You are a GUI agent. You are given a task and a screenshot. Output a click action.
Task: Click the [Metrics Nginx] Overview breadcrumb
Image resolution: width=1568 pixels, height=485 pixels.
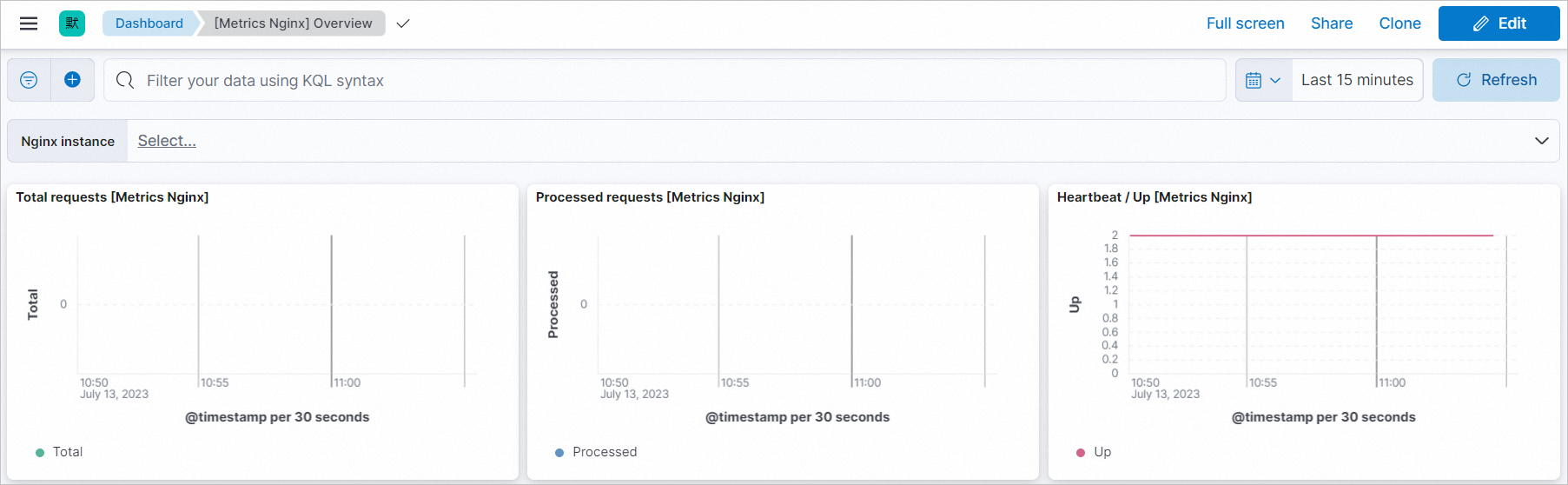coord(293,23)
